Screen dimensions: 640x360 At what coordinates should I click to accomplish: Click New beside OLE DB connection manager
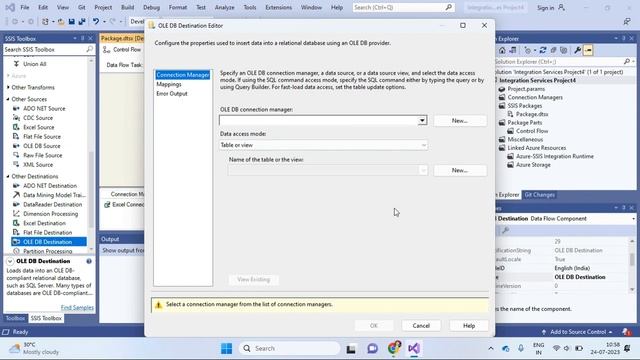460,121
